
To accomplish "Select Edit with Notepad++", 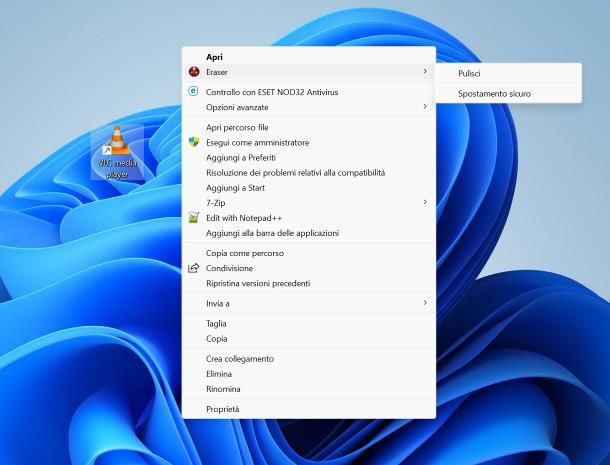I will coord(309,218).
